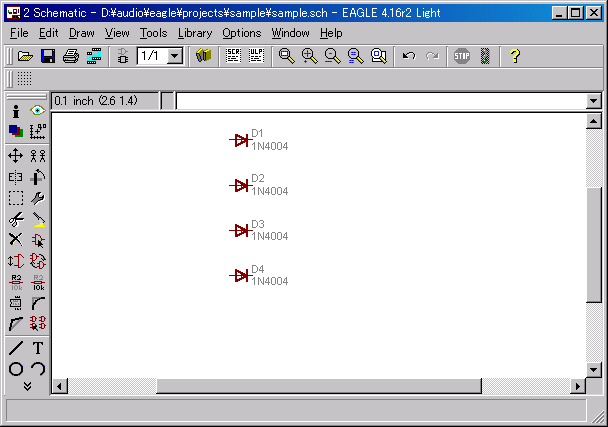Open the Options menu

coord(242,33)
